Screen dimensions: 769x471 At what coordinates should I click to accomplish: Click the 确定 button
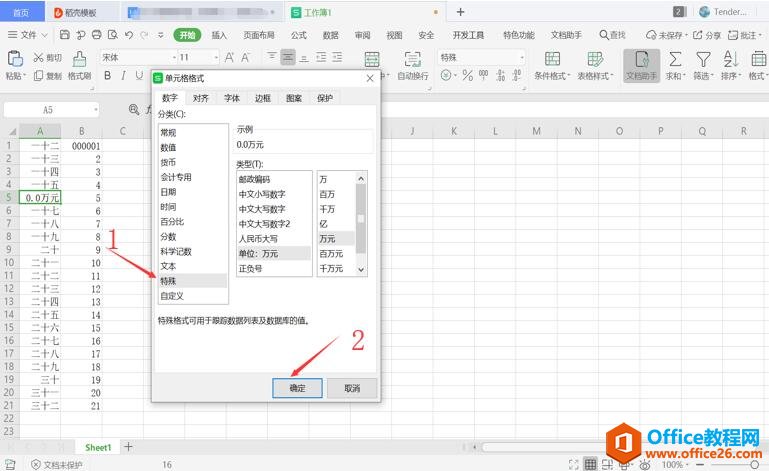(x=297, y=388)
